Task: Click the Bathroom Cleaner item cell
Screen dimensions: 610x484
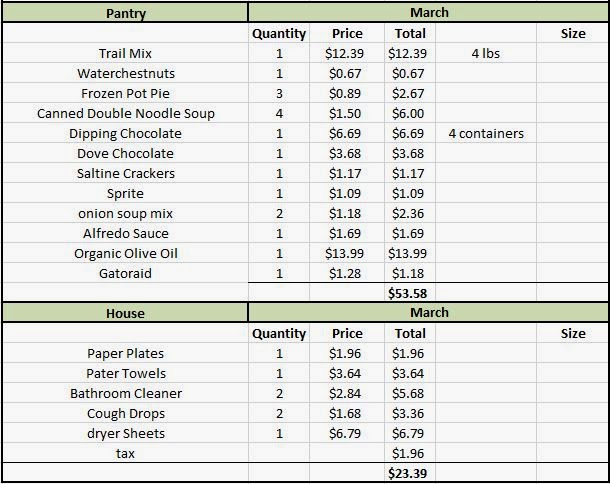Action: pos(125,393)
